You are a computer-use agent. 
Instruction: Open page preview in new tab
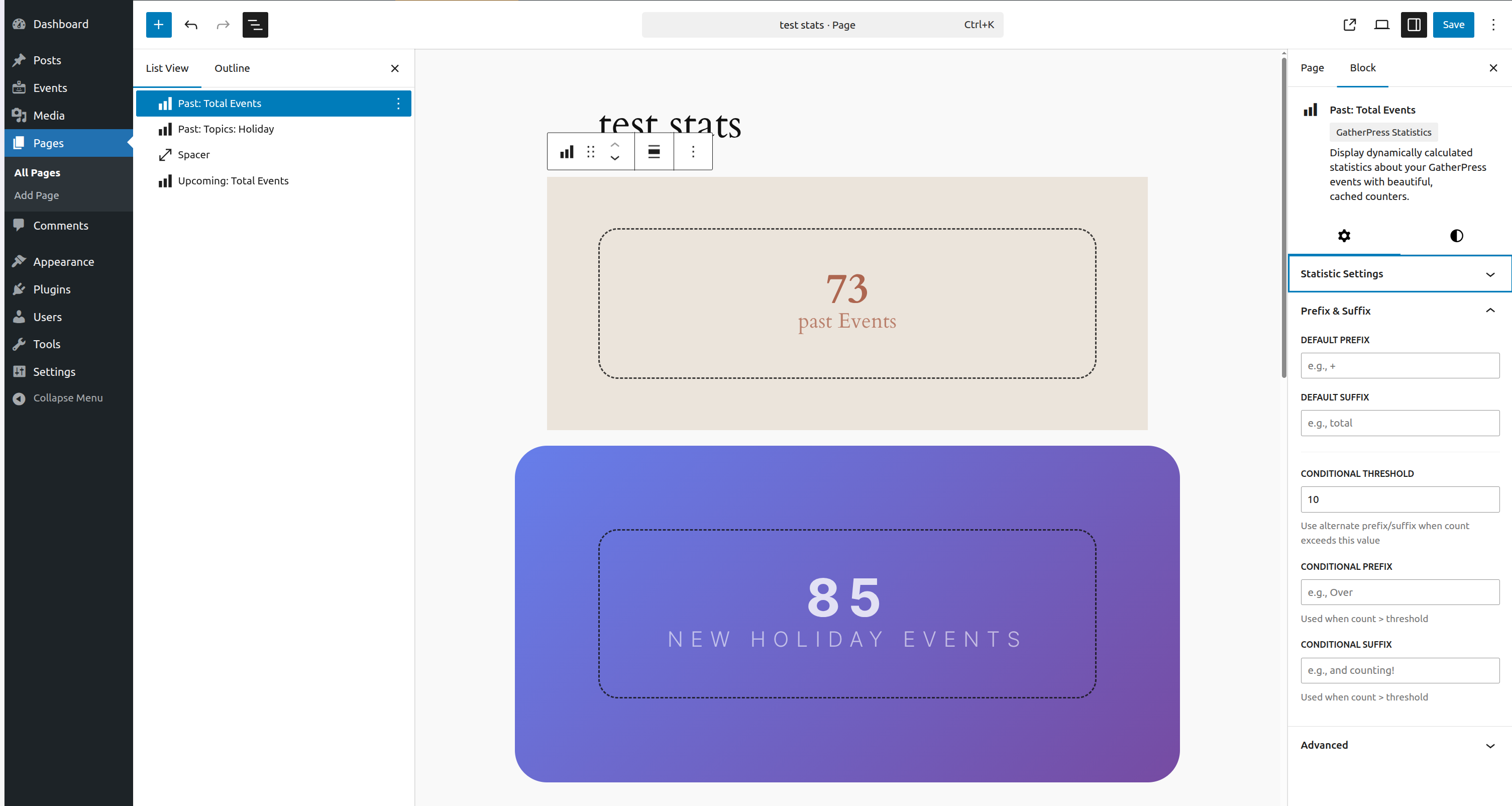click(x=1349, y=25)
